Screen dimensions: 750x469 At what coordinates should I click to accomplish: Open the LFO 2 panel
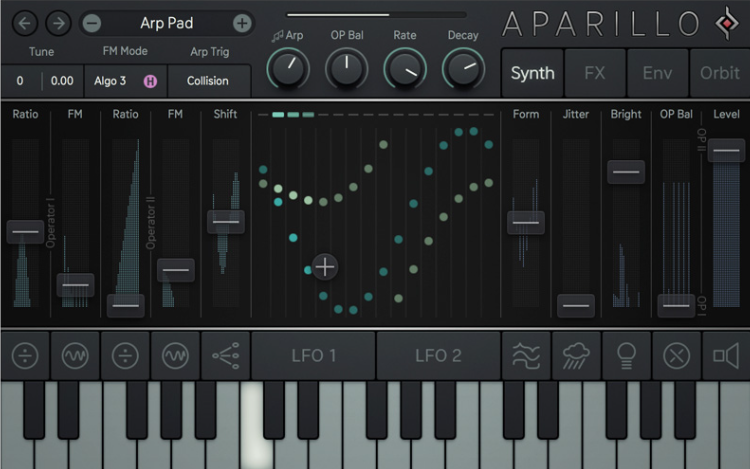pyautogui.click(x=438, y=356)
